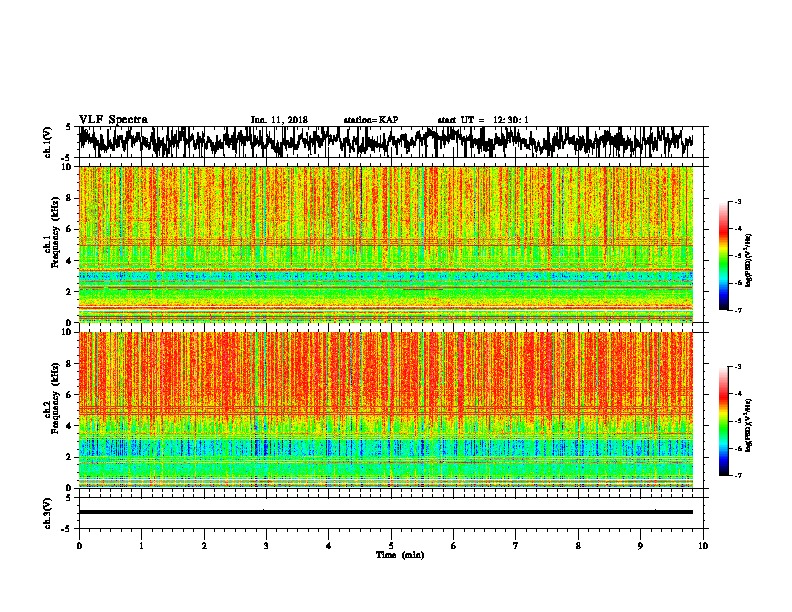Click the ch.2 spectrogram plot area
Viewport: 792px width, 612px height.
click(386, 410)
